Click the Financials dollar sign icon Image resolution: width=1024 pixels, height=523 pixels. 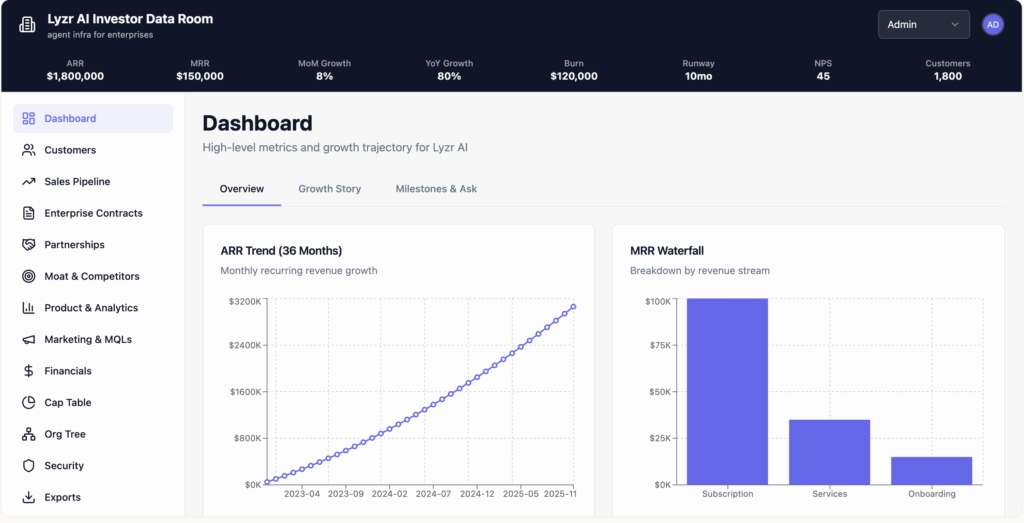click(x=28, y=371)
